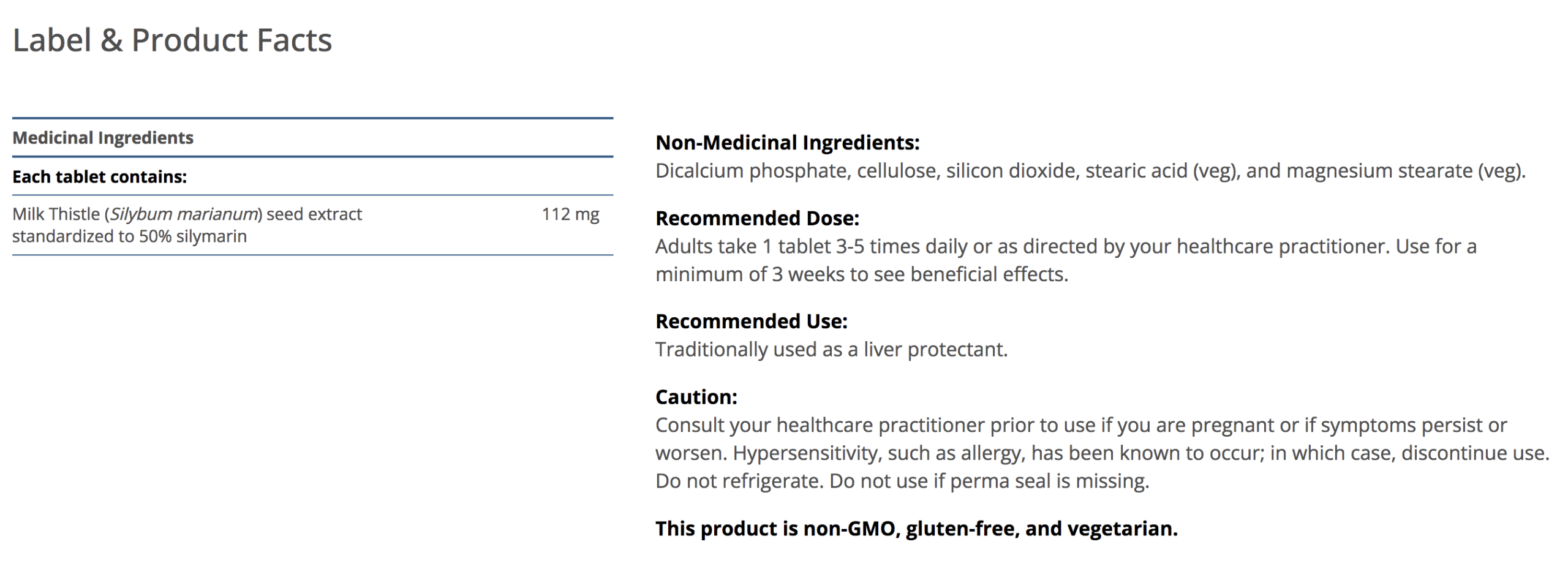Image resolution: width=1568 pixels, height=588 pixels.
Task: Click the 'Each tablet contains:' row
Action: [99, 177]
